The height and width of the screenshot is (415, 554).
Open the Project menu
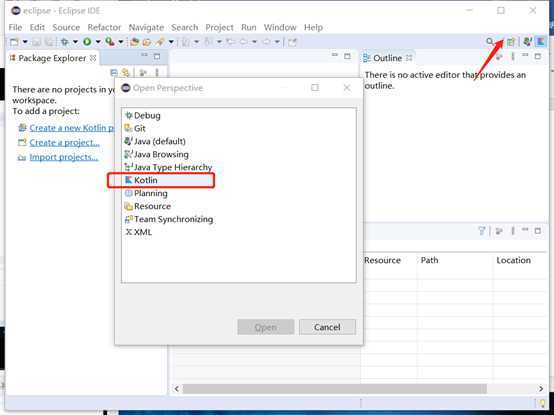click(219, 27)
